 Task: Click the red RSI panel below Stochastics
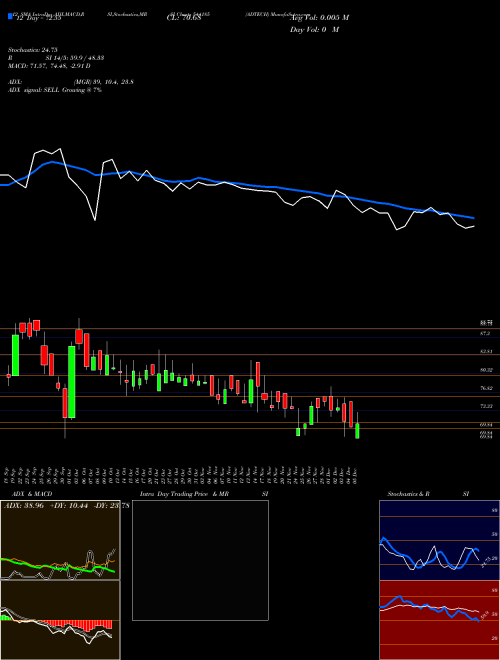[x=439, y=620]
